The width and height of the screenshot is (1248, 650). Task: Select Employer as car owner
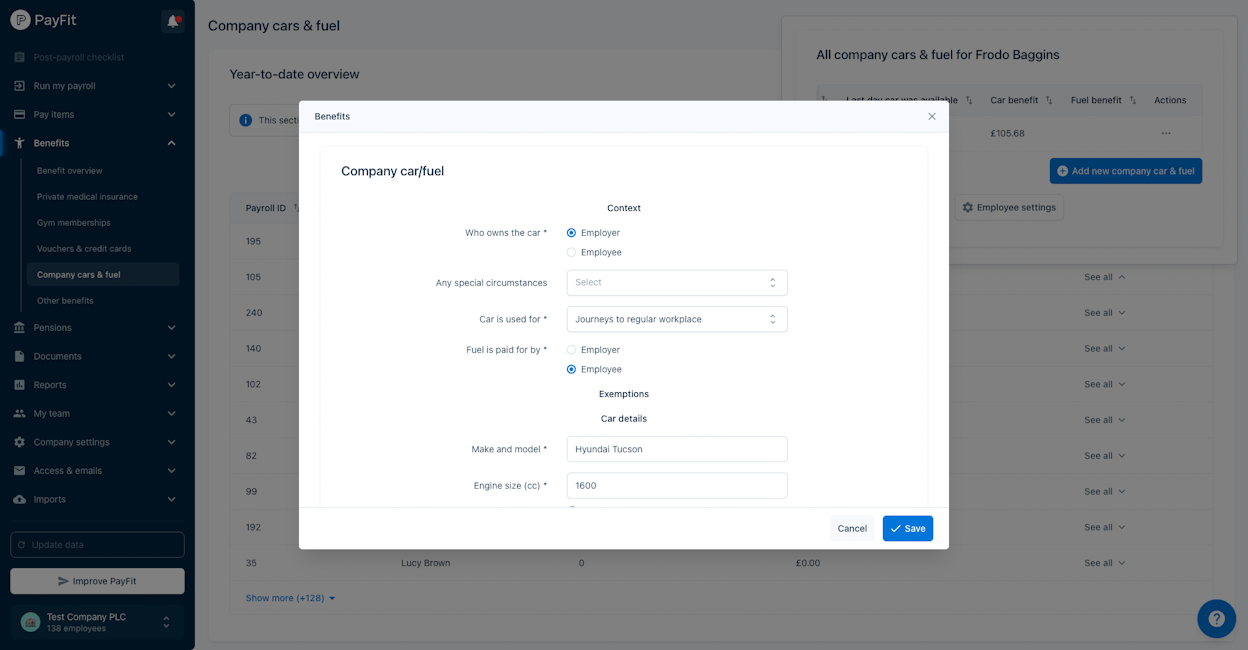click(x=572, y=233)
